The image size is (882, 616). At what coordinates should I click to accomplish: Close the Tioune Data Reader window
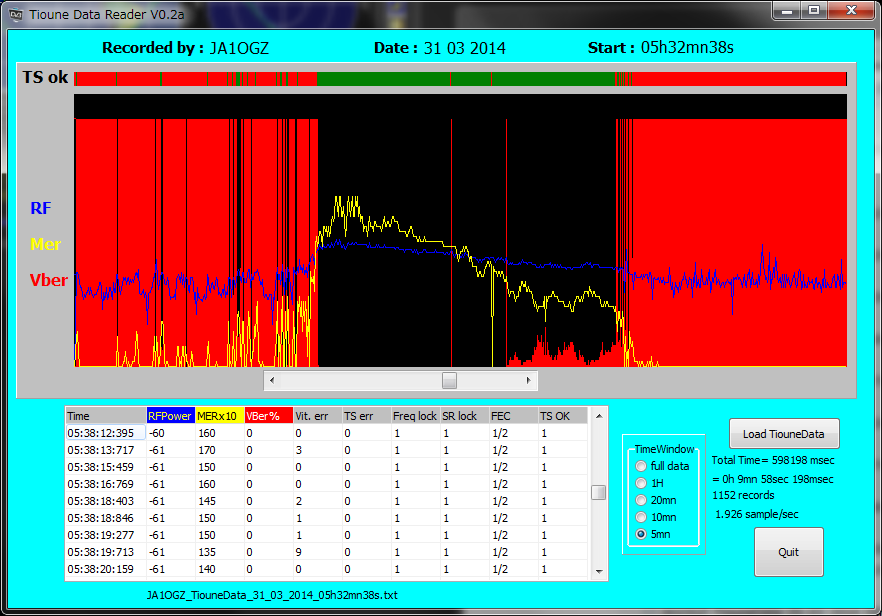[851, 11]
